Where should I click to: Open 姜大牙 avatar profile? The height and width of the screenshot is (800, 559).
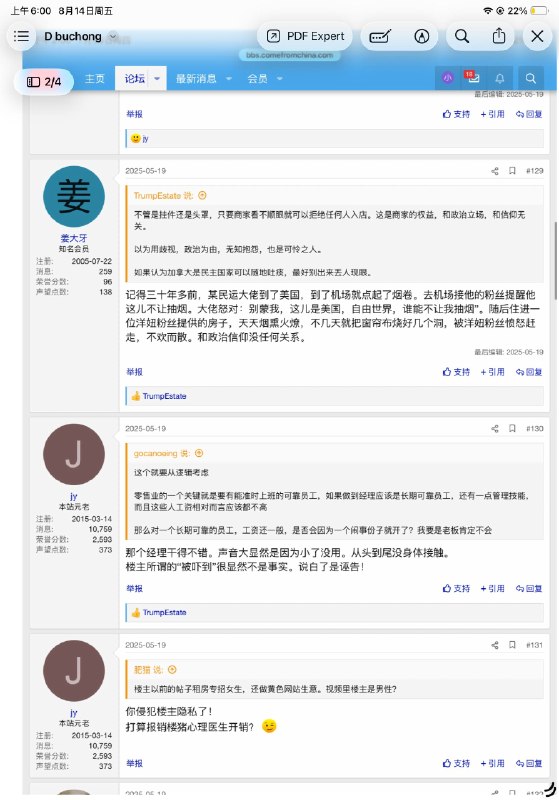(x=74, y=196)
